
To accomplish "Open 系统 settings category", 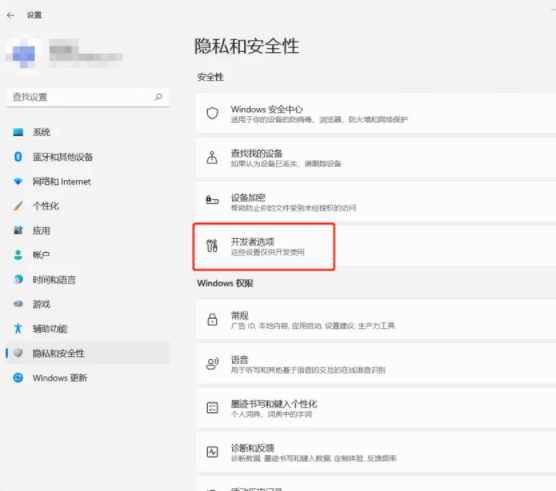I will click(x=88, y=132).
